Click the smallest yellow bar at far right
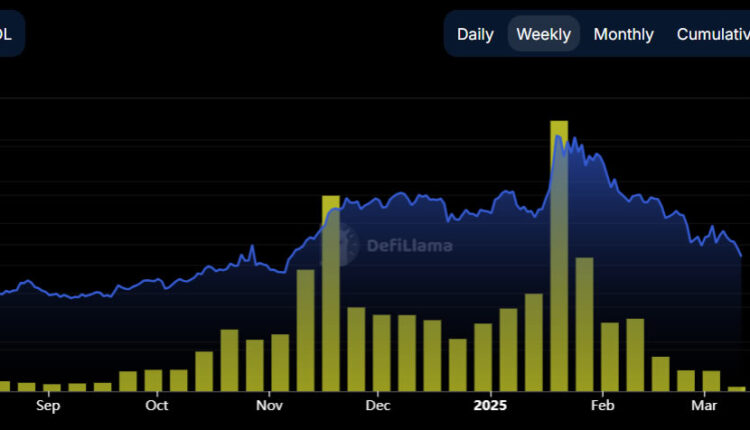Image resolution: width=750 pixels, height=430 pixels. (x=737, y=388)
